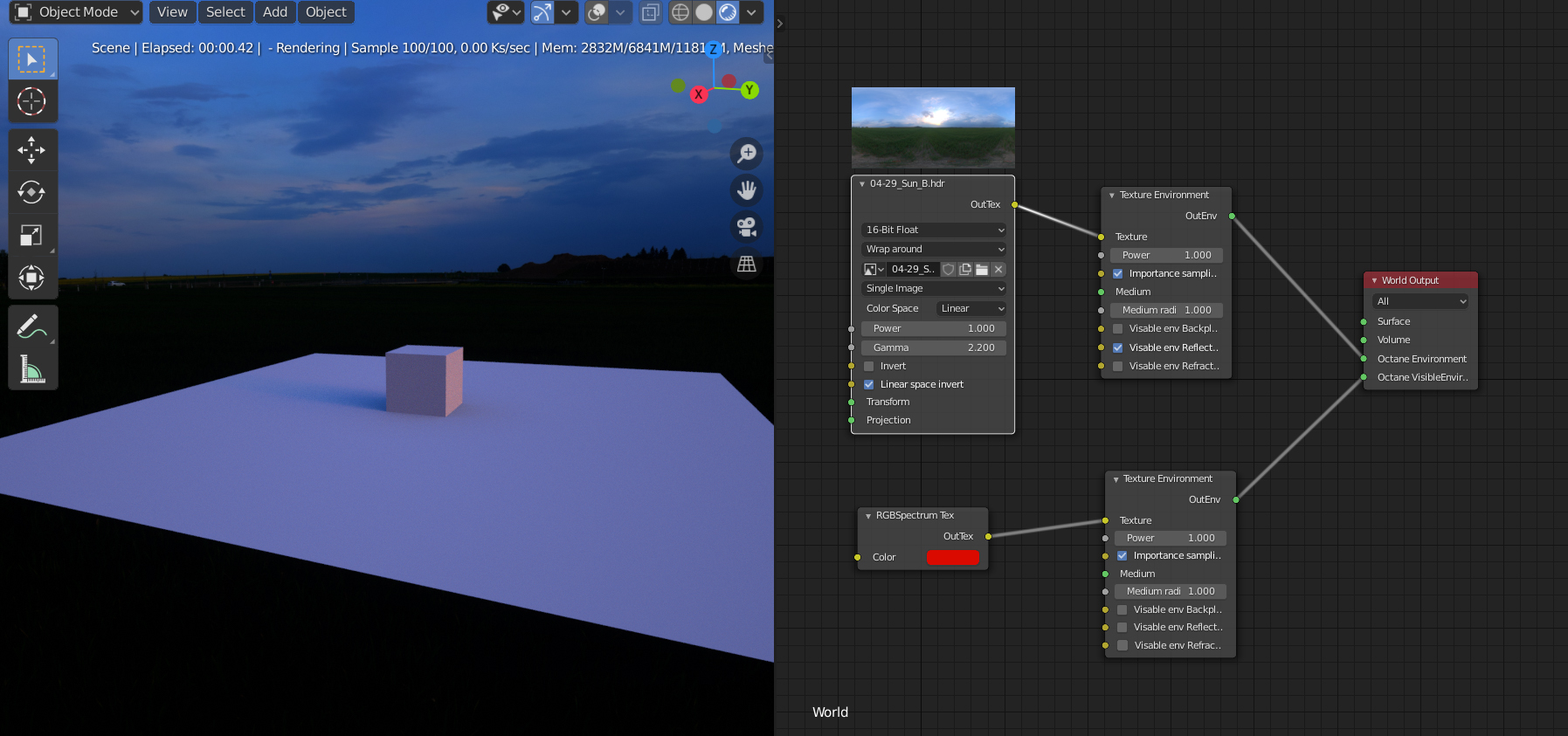Click the open image folder icon
Screen dimensions: 1568x736
[982, 269]
